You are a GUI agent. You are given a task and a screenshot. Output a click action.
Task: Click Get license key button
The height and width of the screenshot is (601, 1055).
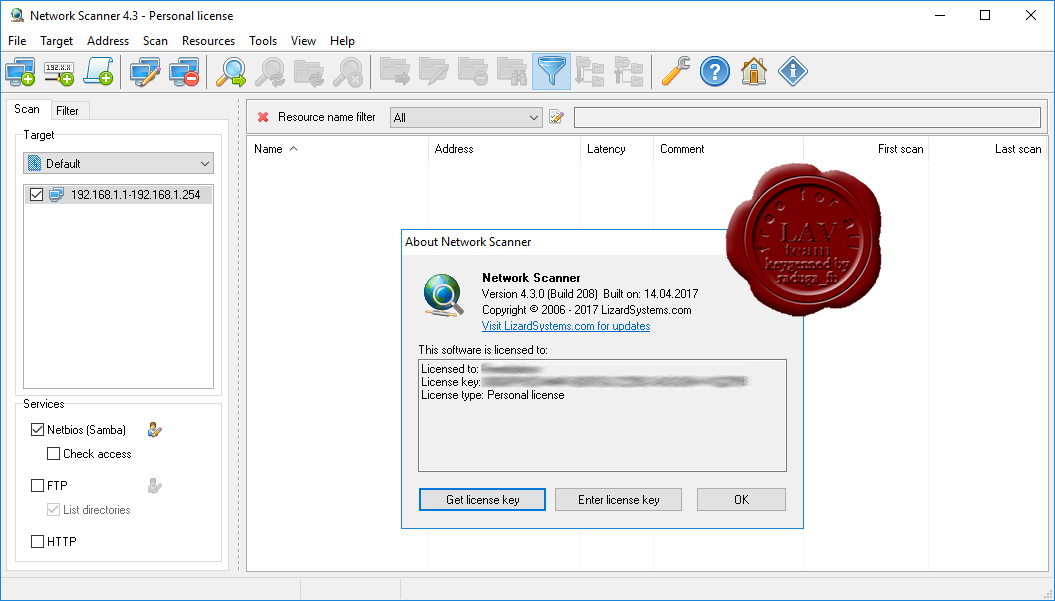pyautogui.click(x=482, y=499)
